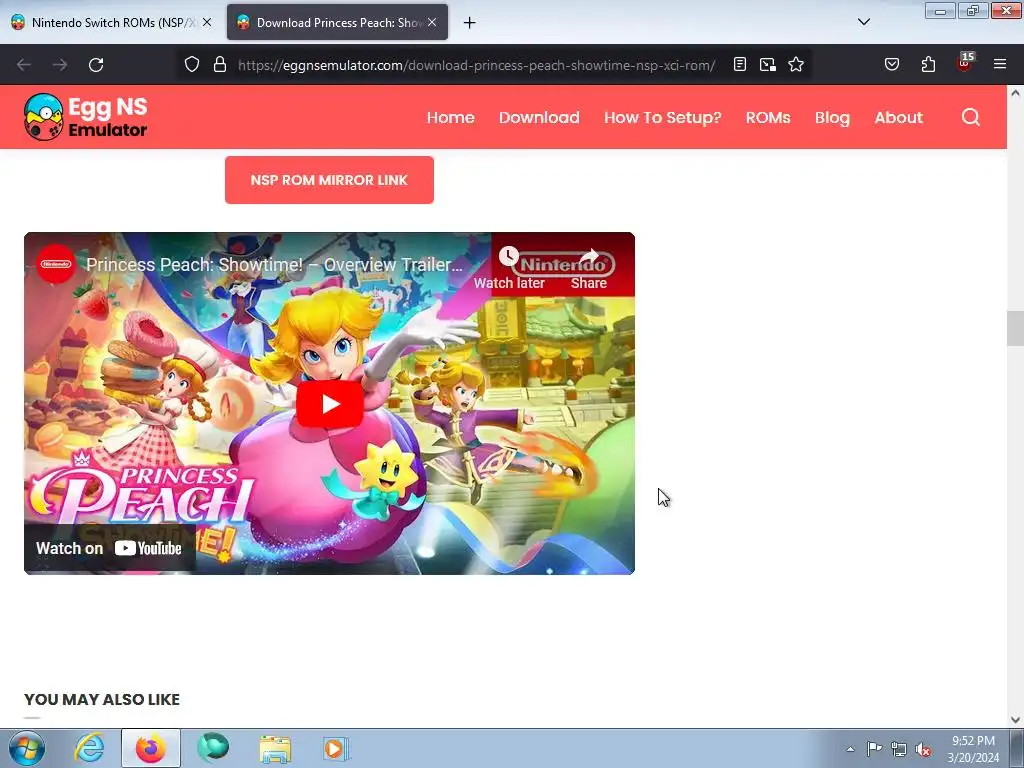Open the Download menu item
1024x768 pixels.
(539, 118)
